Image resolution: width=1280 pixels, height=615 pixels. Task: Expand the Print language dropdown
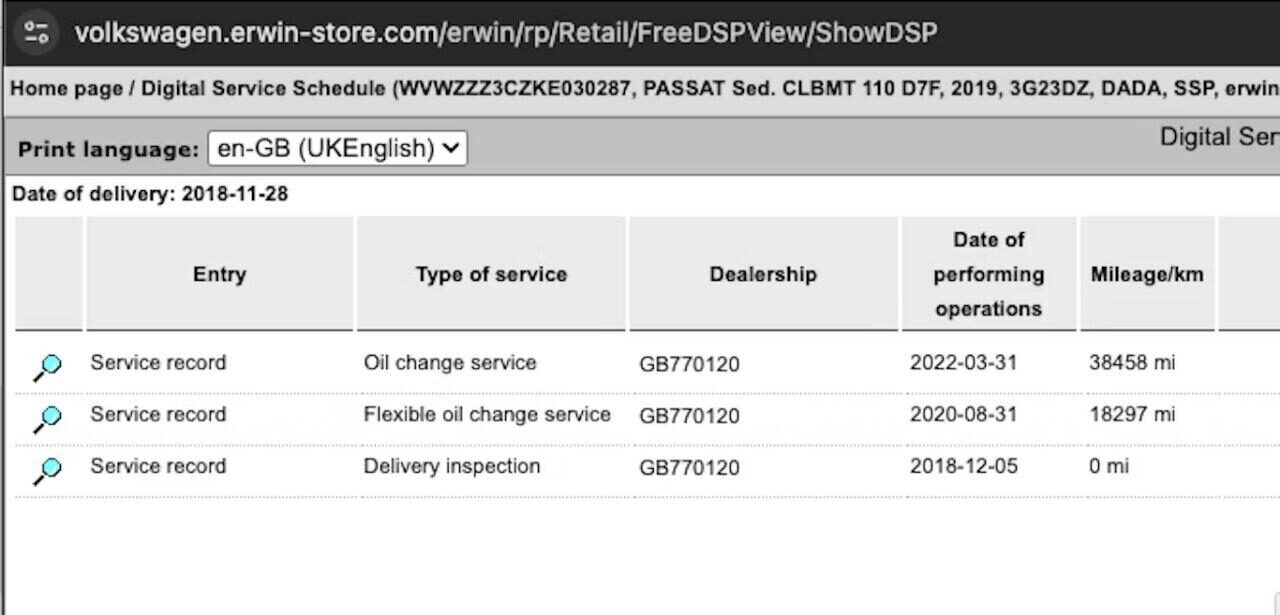coord(337,149)
